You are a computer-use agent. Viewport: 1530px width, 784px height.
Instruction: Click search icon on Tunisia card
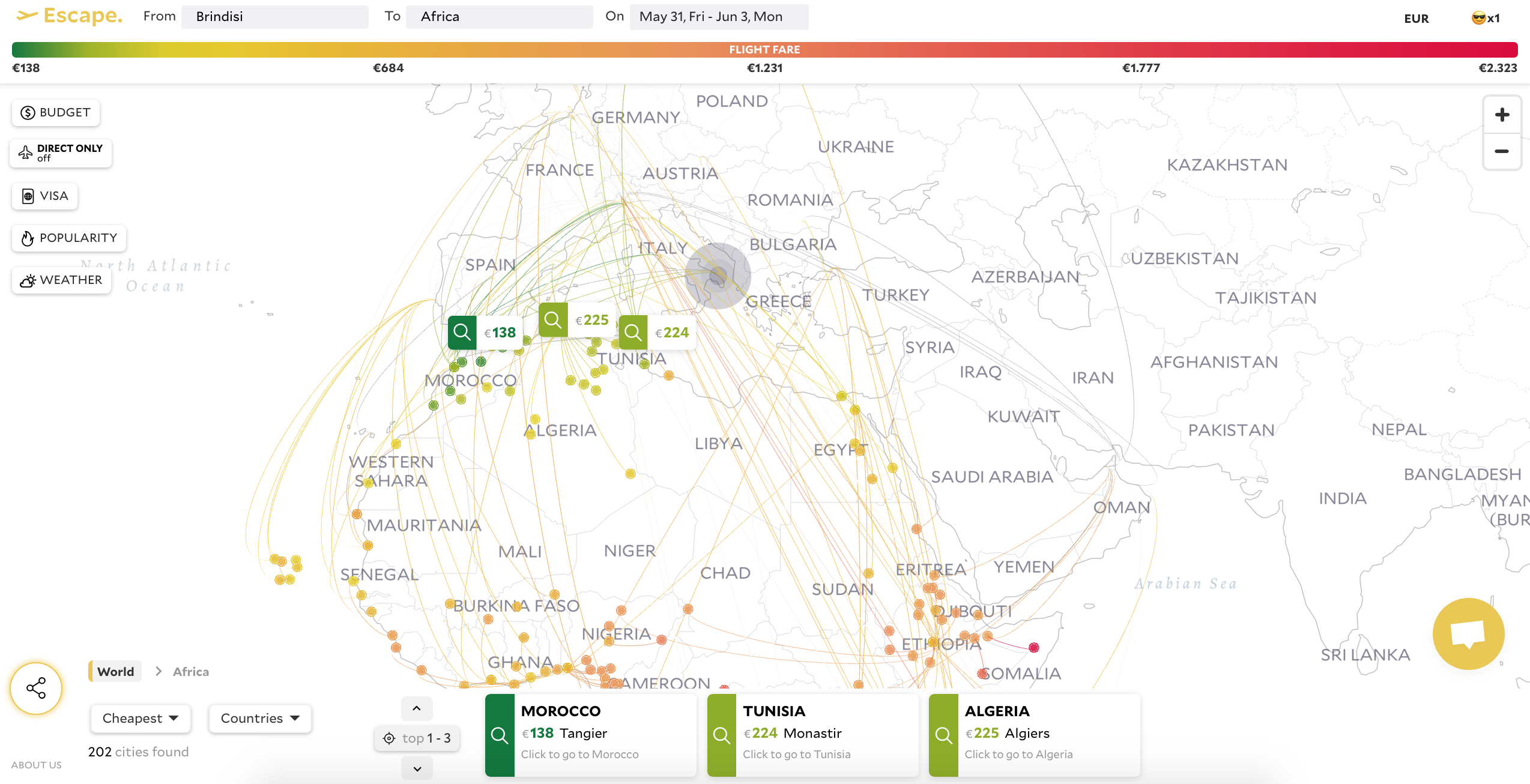click(722, 735)
